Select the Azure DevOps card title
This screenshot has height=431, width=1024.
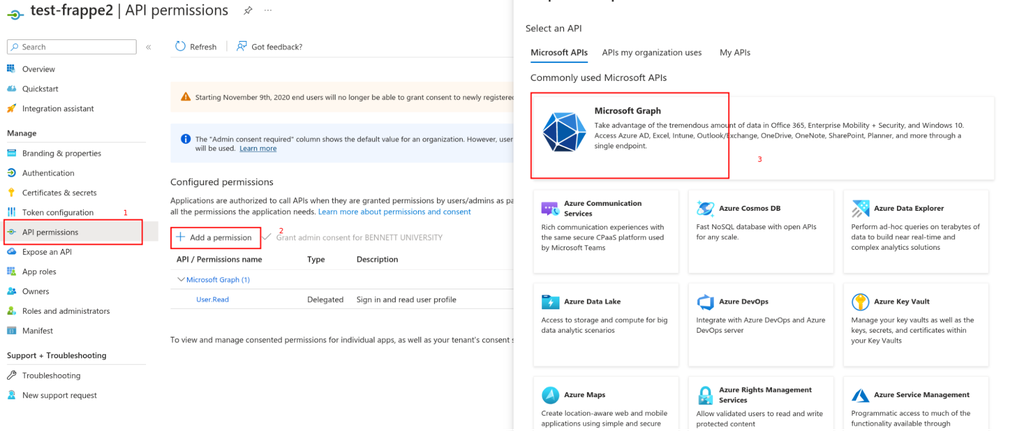click(744, 302)
